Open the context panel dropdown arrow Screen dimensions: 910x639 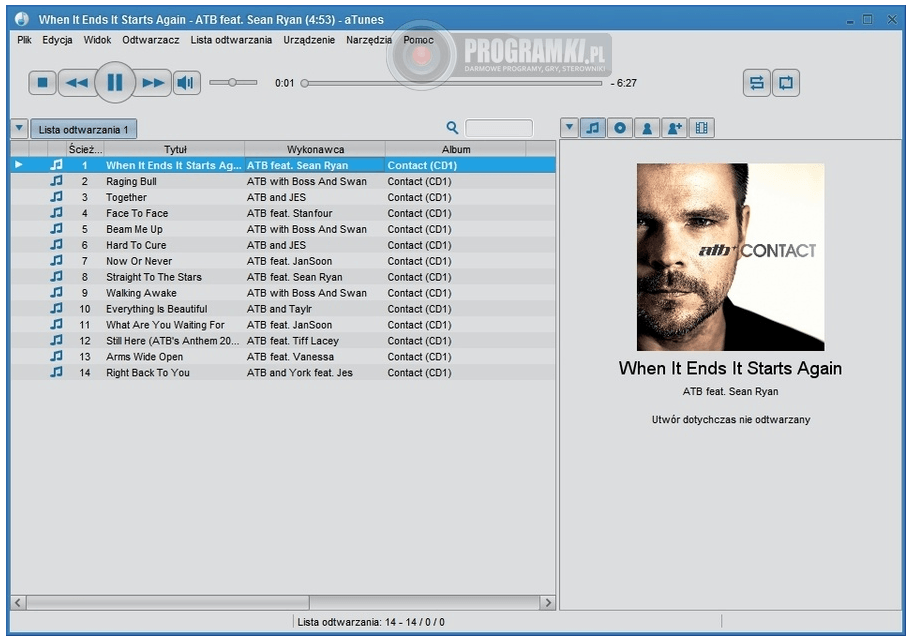[x=569, y=128]
